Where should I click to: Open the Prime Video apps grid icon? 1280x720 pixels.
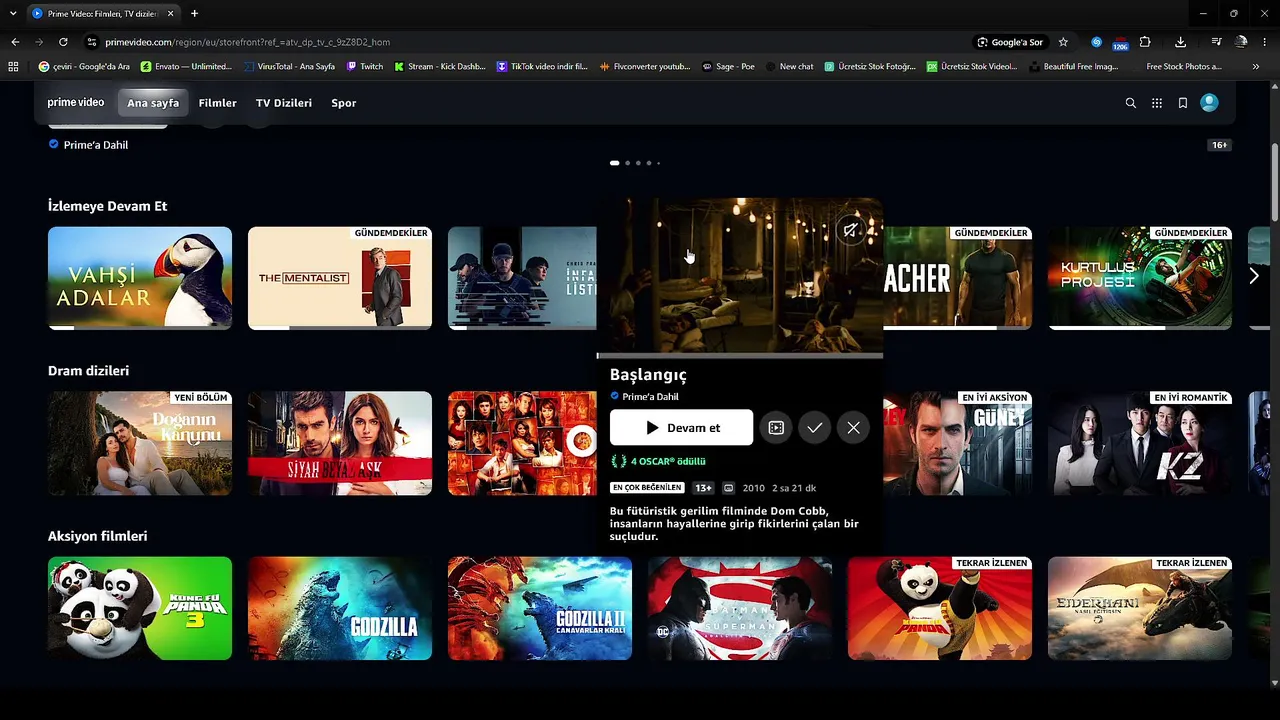click(1157, 103)
